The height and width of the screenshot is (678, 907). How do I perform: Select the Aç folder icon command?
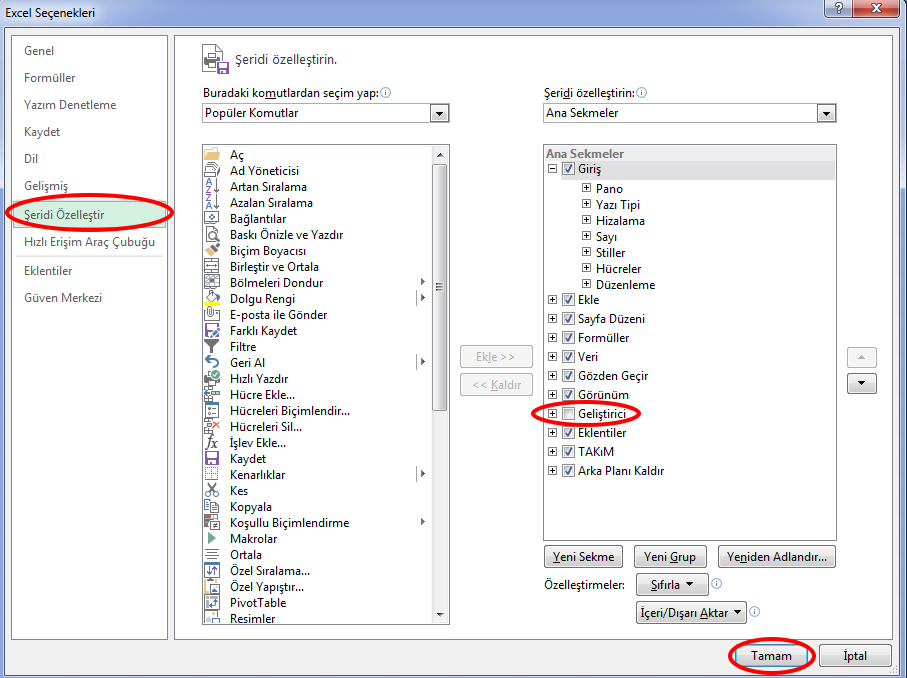click(x=212, y=154)
